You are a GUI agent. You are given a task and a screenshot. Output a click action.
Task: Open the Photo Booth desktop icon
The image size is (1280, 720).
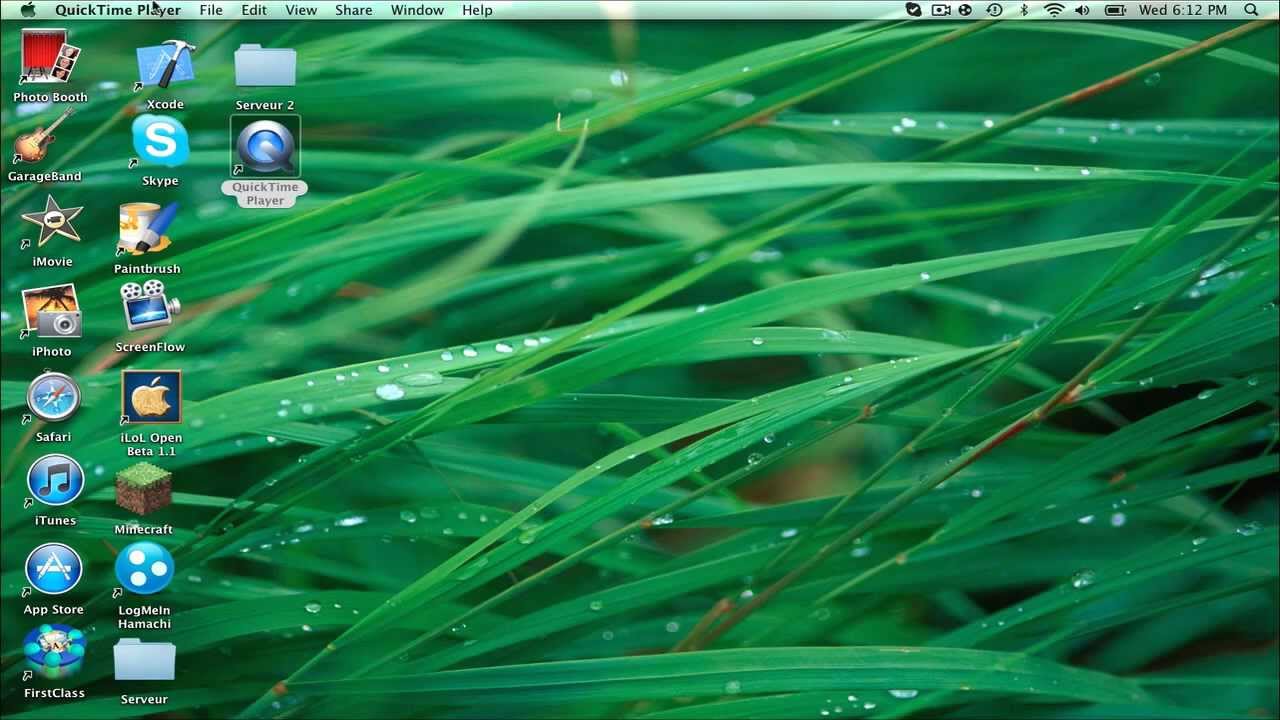pyautogui.click(x=50, y=58)
